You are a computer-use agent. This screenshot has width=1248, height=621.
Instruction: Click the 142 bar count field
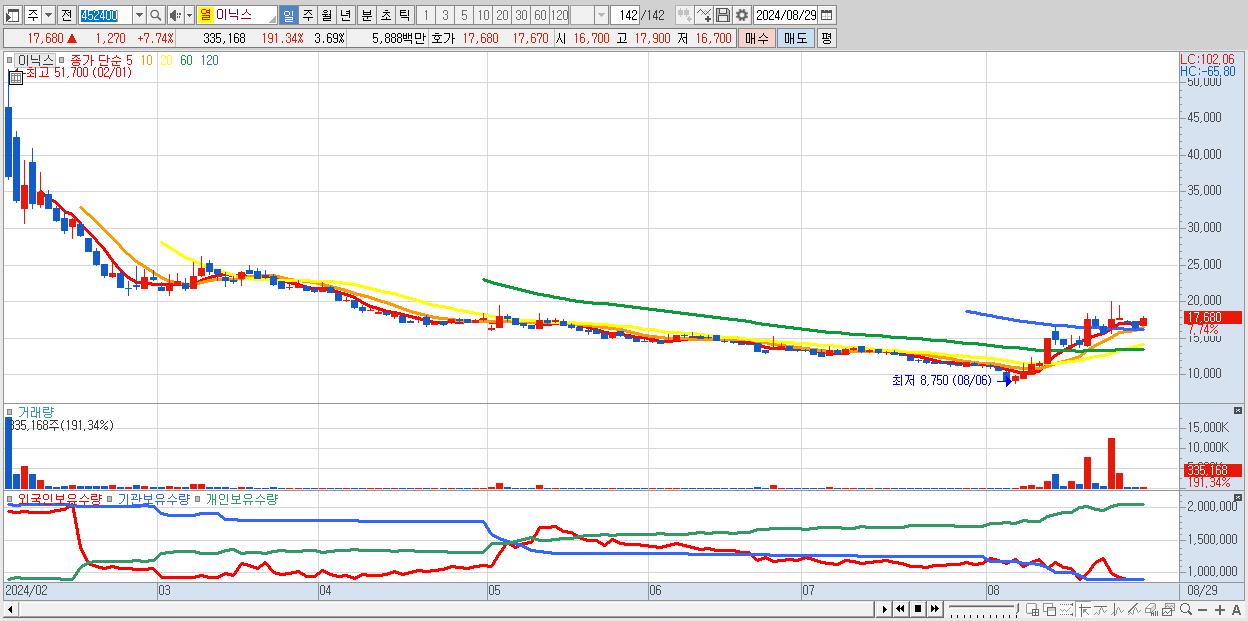(625, 15)
